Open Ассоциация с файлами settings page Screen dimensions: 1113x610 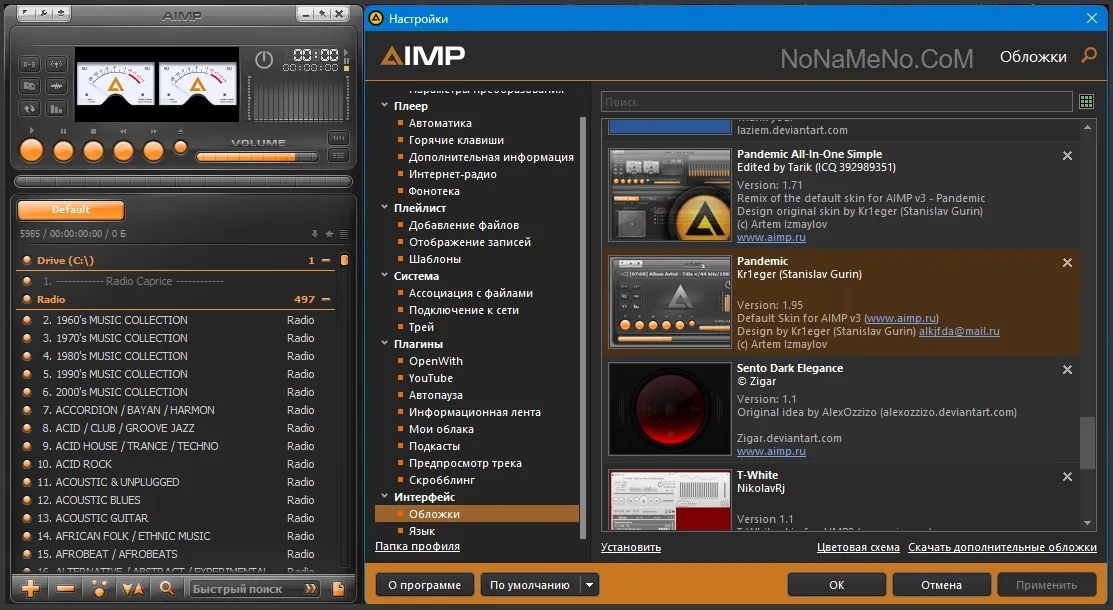coord(471,293)
